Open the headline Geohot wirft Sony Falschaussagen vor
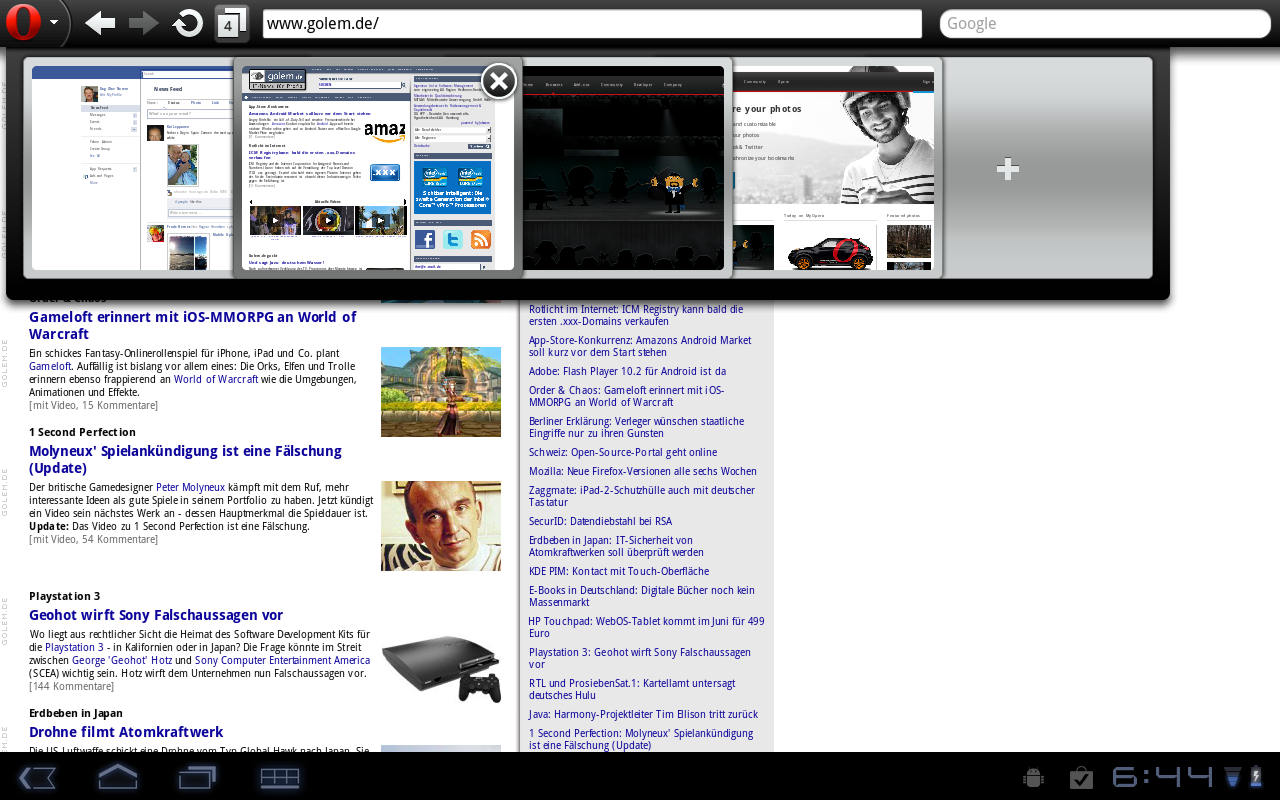 point(155,614)
